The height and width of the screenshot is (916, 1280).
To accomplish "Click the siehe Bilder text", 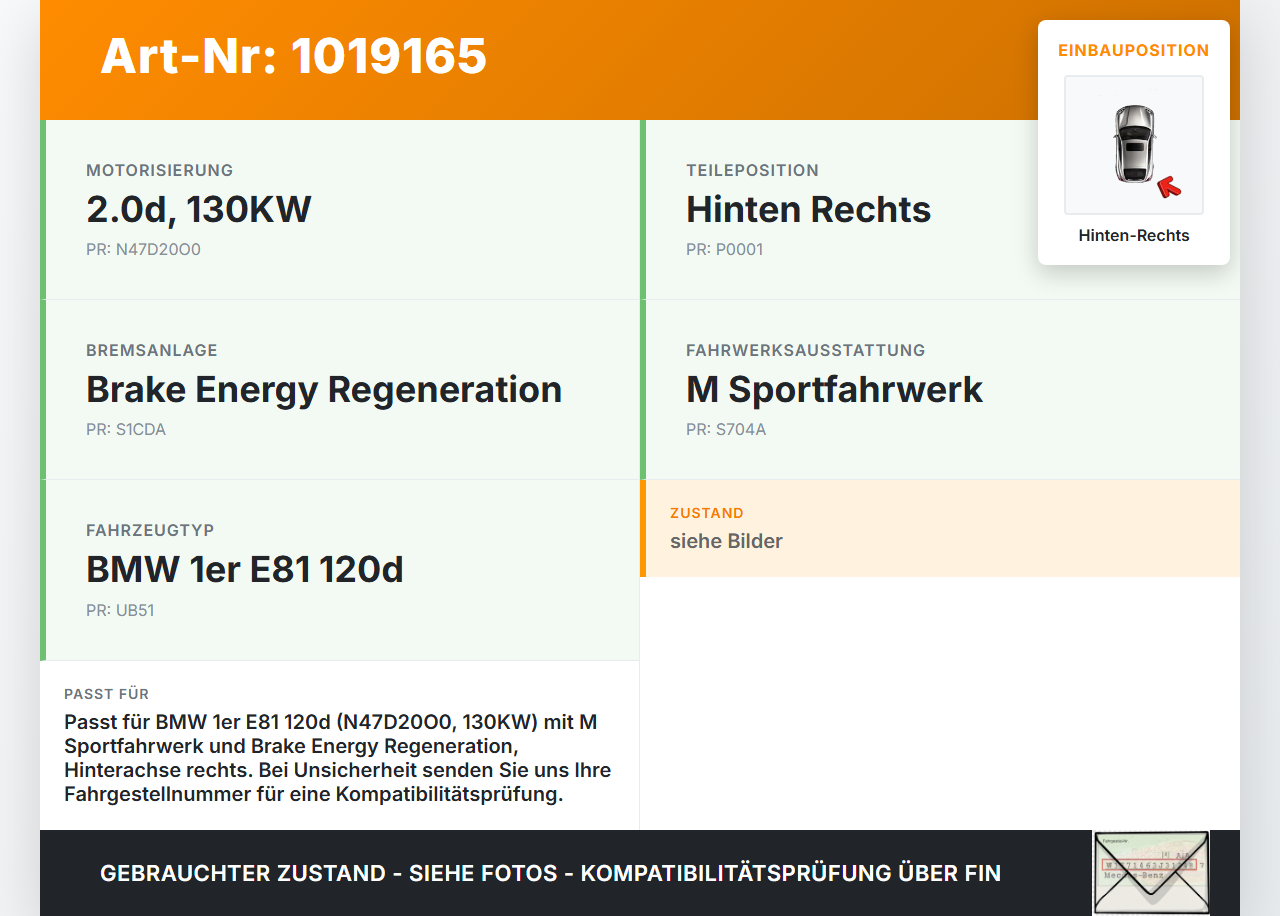I will click(x=726, y=541).
